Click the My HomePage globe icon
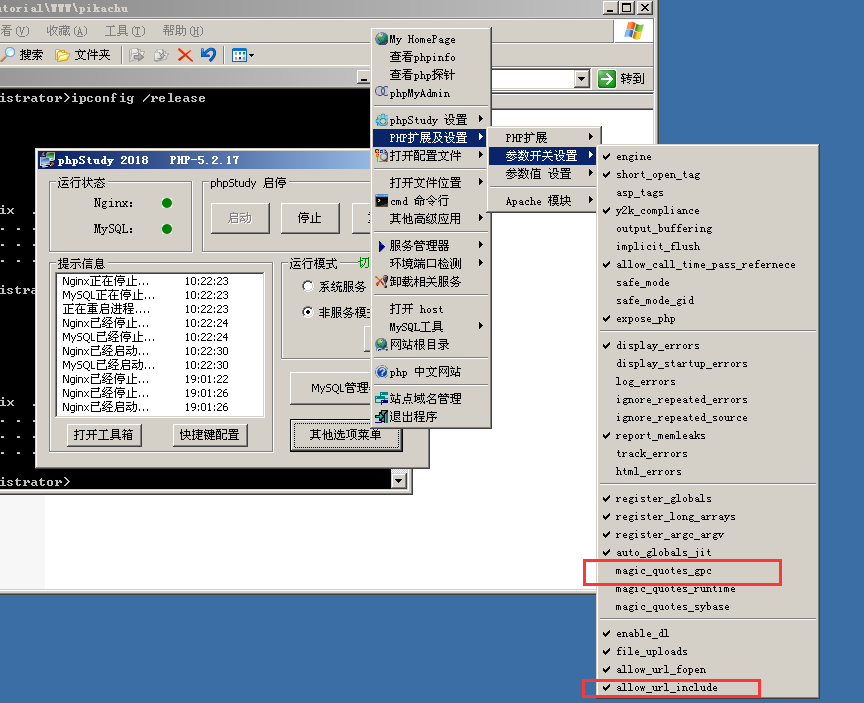 point(381,39)
